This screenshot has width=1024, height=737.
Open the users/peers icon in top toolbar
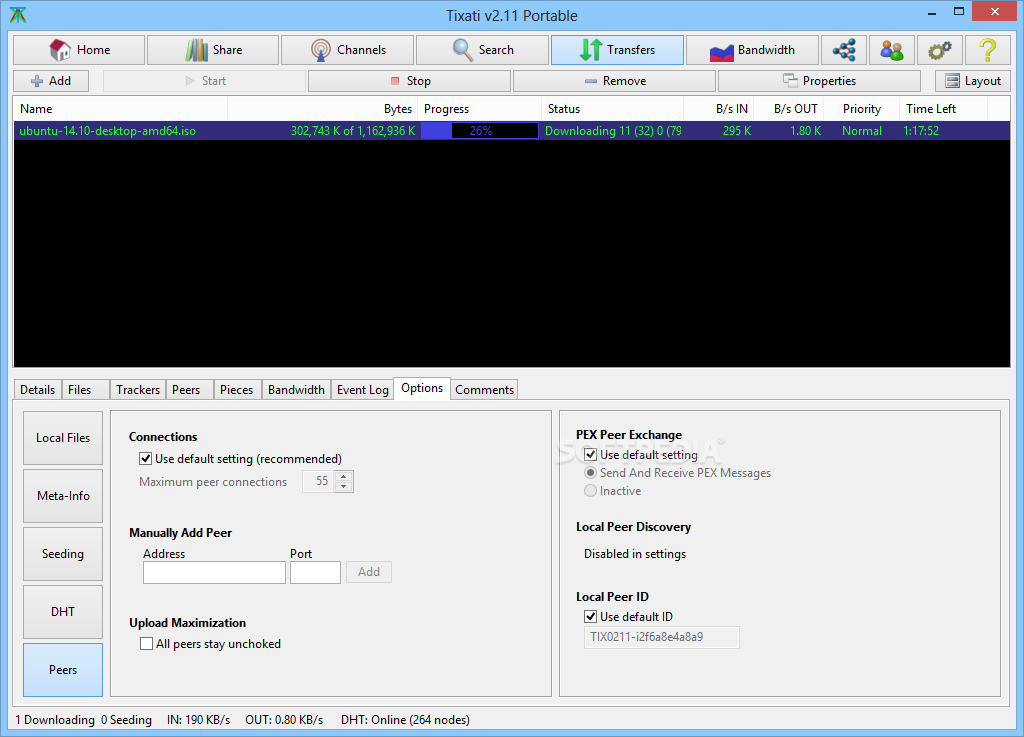coord(891,50)
